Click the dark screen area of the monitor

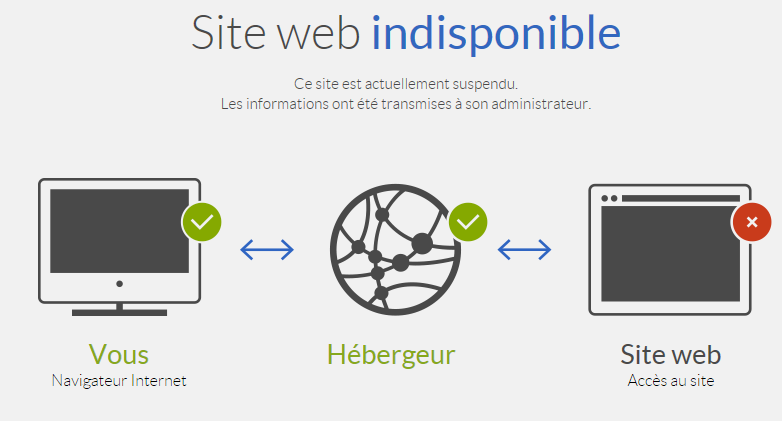click(x=120, y=231)
